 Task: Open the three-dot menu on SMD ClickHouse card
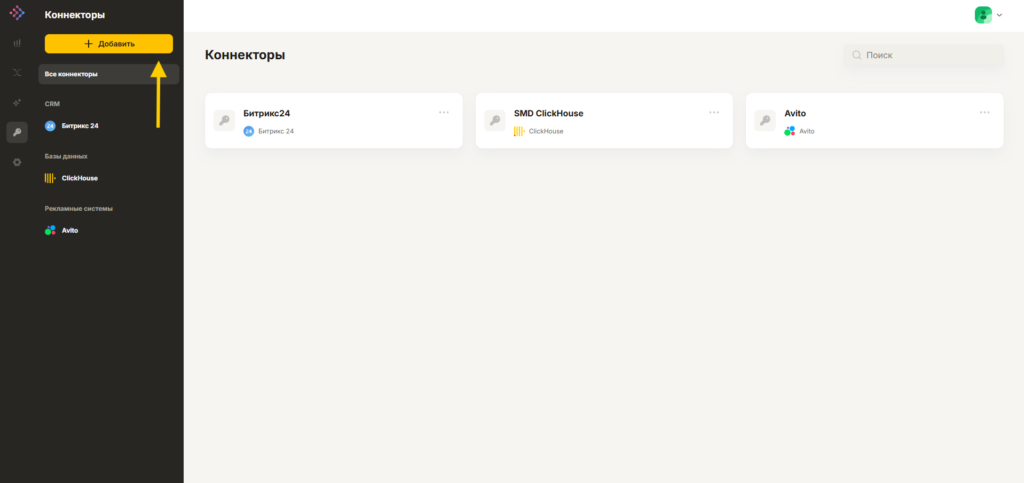coord(714,112)
